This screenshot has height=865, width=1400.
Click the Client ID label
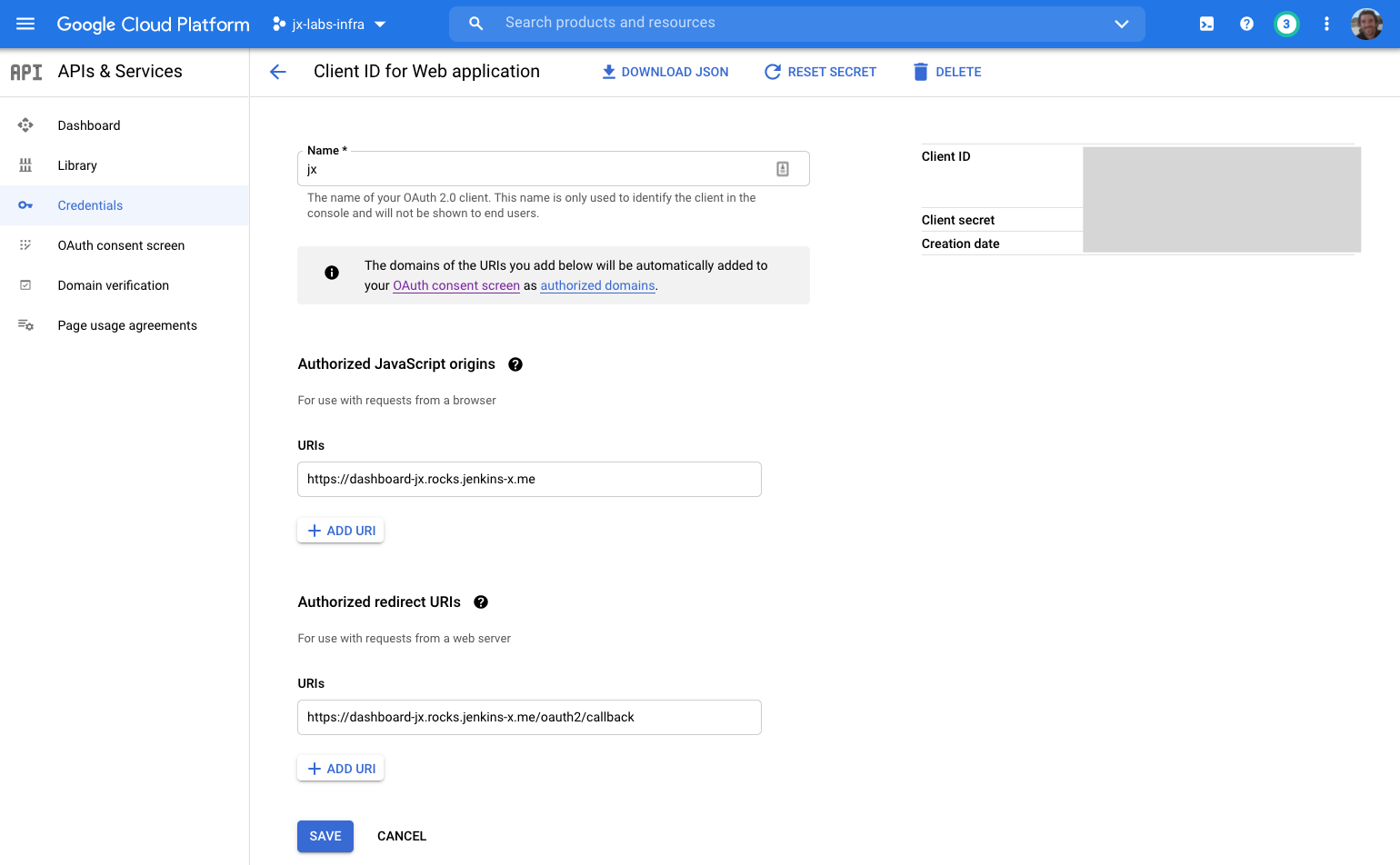945,156
